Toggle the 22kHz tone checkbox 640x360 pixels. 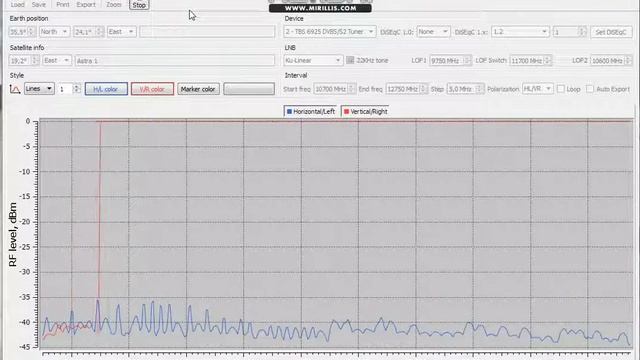(x=350, y=60)
